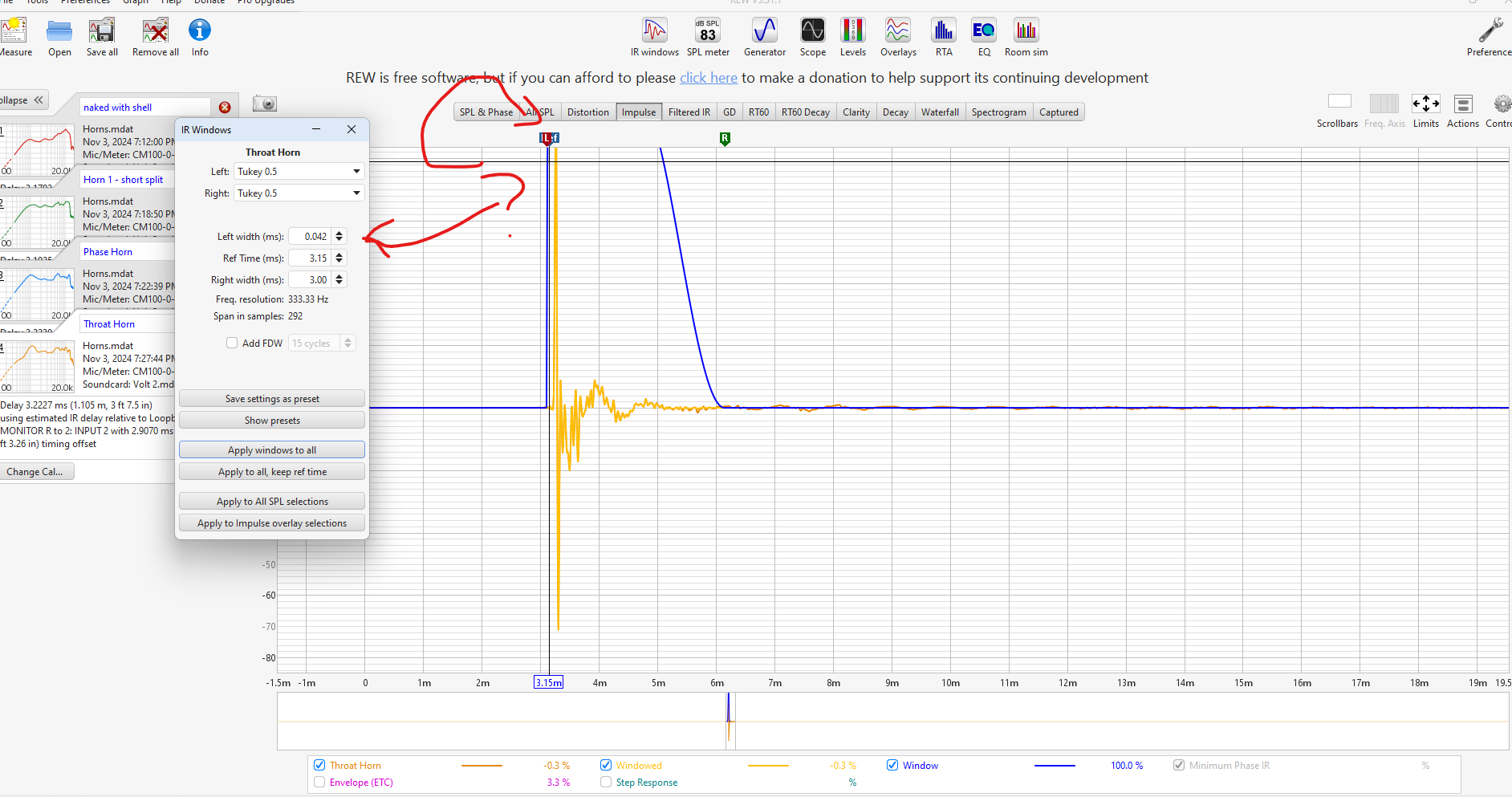Viewport: 1512px width, 797px height.
Task: Switch to RT60 tab
Action: tap(759, 112)
